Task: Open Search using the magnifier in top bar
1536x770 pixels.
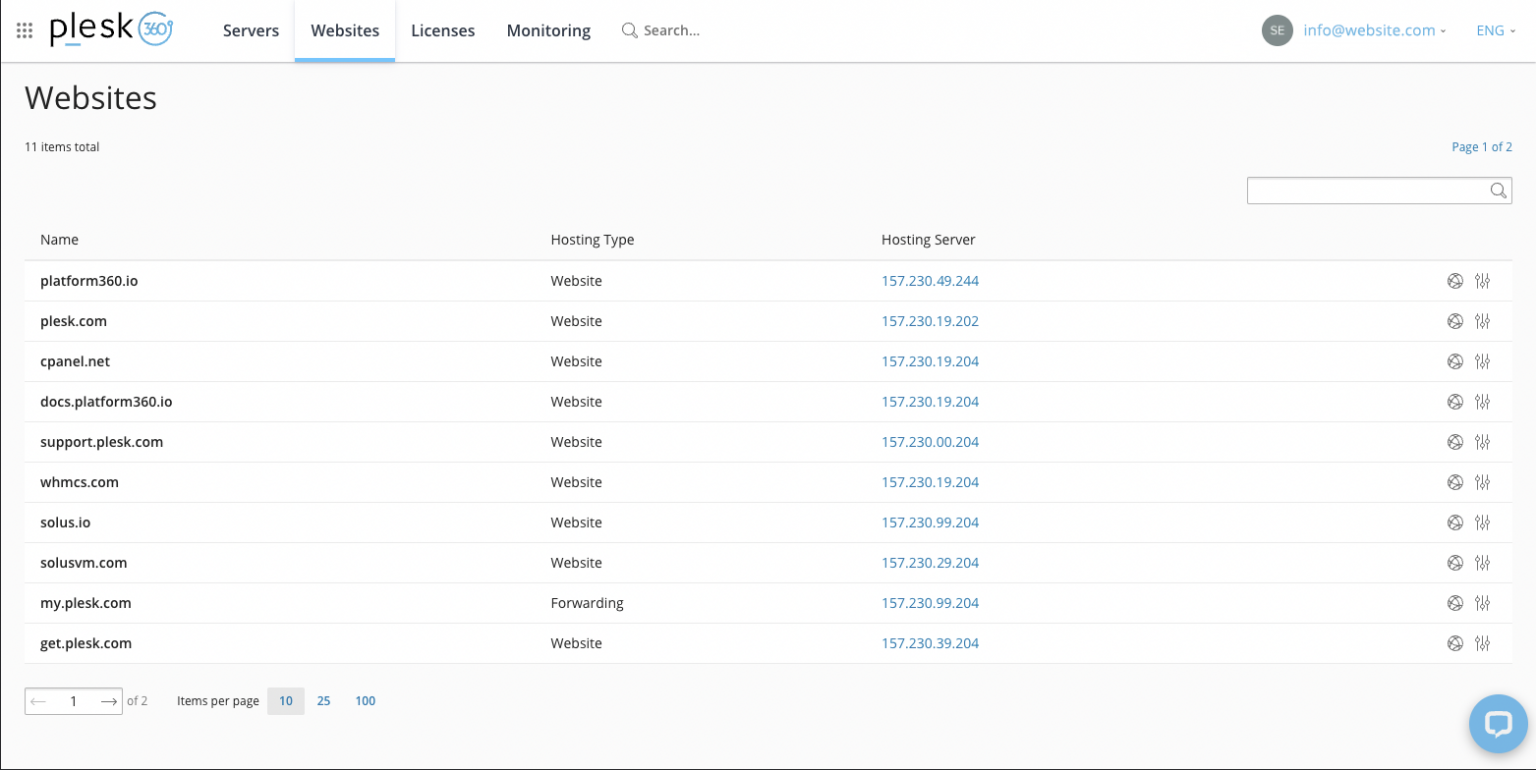Action: (630, 30)
